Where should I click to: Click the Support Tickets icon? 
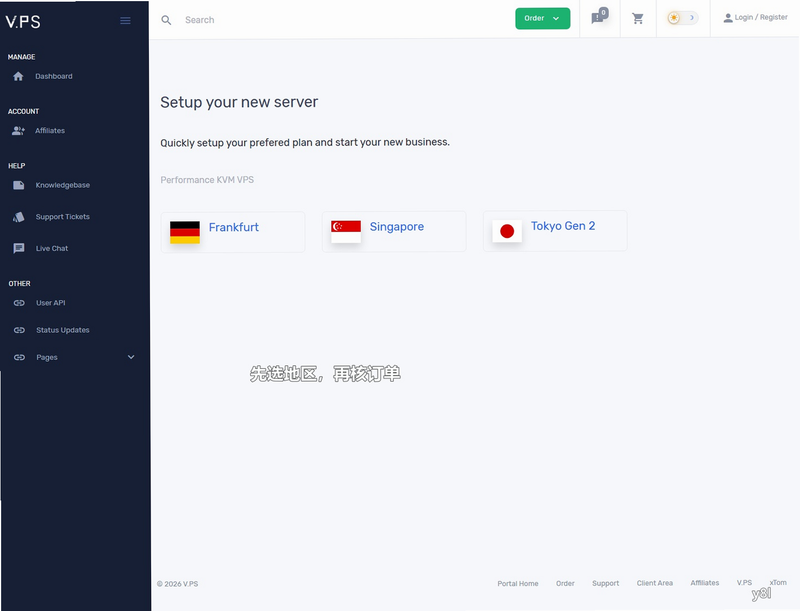tap(19, 217)
